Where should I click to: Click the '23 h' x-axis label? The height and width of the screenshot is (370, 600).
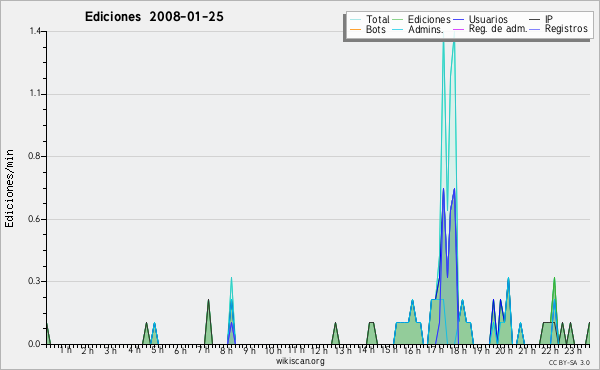point(573,350)
